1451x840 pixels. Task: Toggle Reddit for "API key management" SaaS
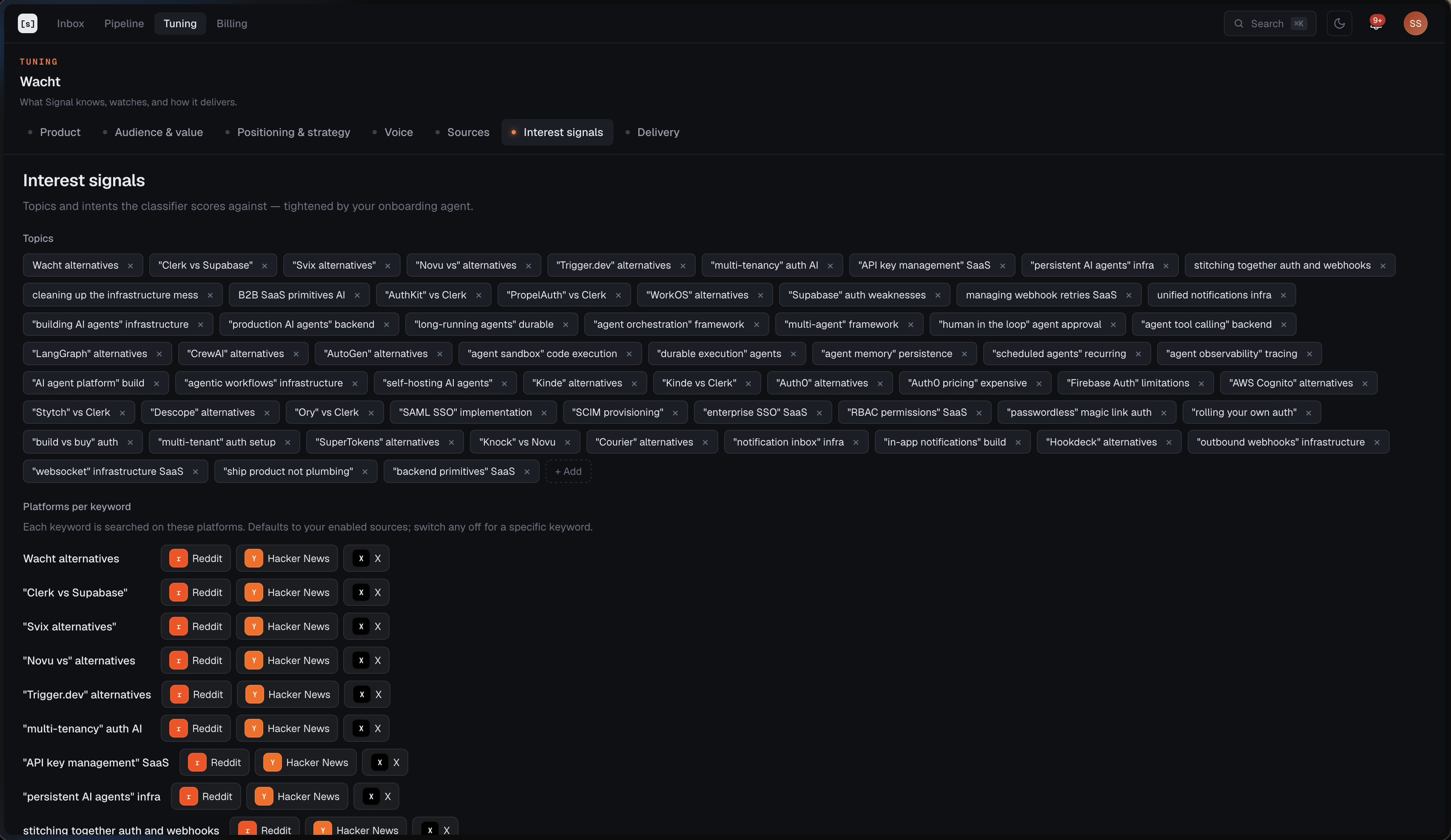pos(214,762)
